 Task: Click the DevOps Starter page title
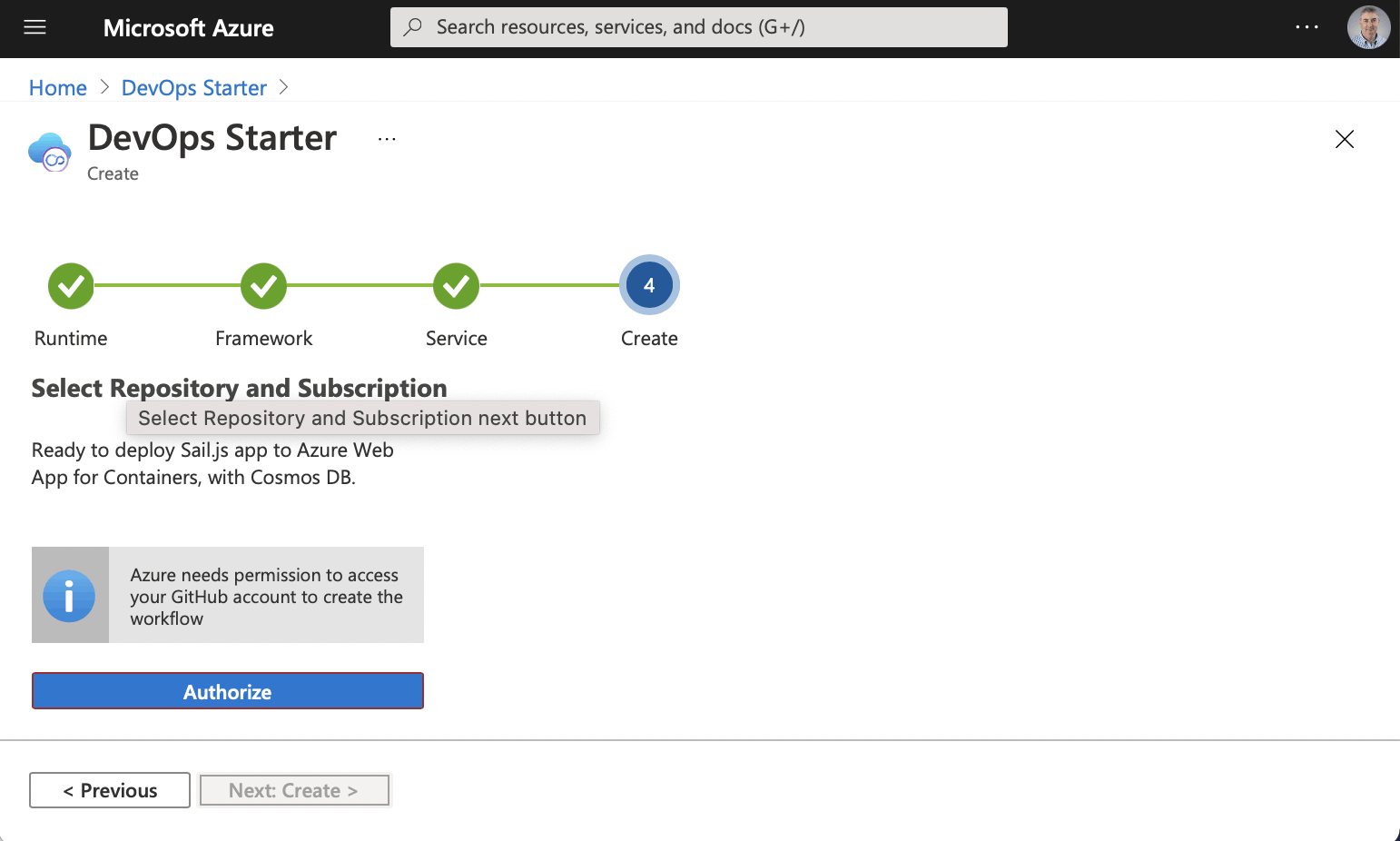click(x=212, y=138)
